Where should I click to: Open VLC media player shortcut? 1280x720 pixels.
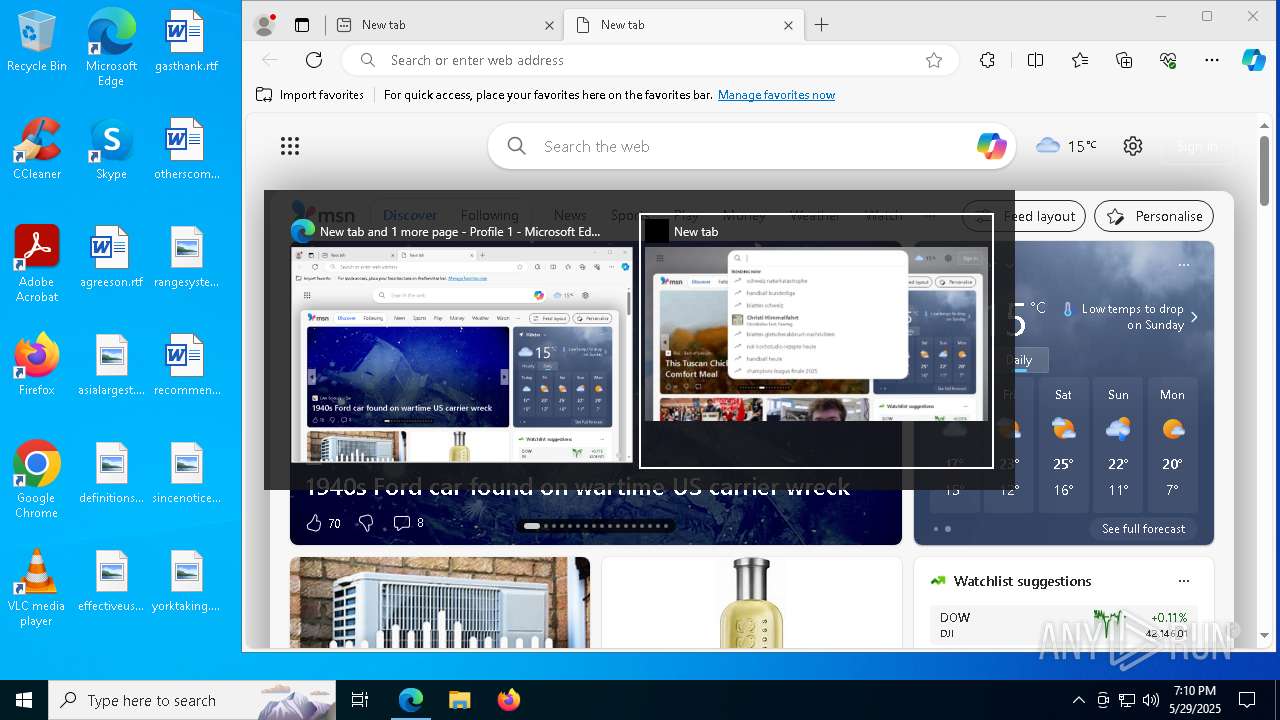click(37, 587)
